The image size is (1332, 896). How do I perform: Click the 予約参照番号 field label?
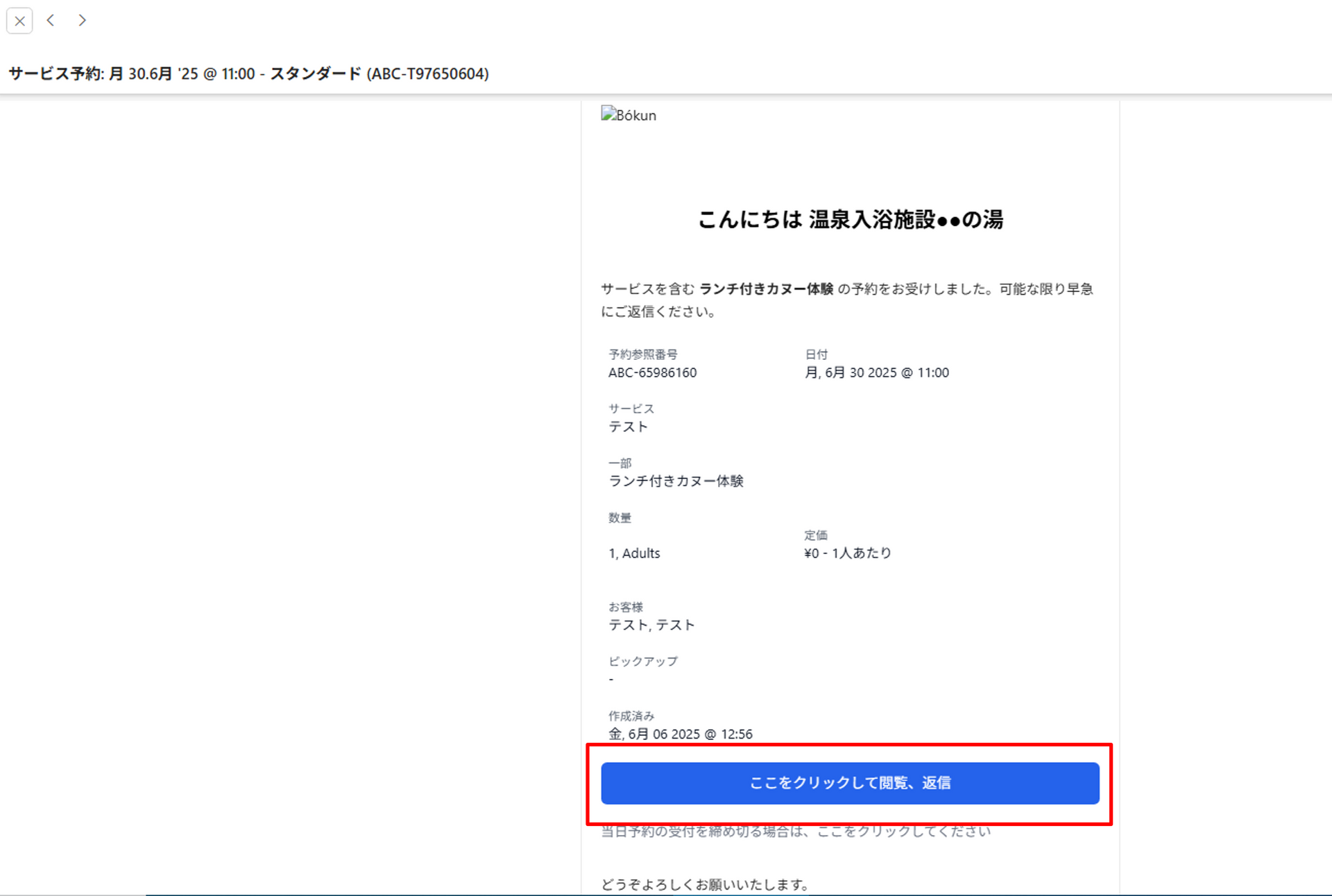tap(642, 354)
